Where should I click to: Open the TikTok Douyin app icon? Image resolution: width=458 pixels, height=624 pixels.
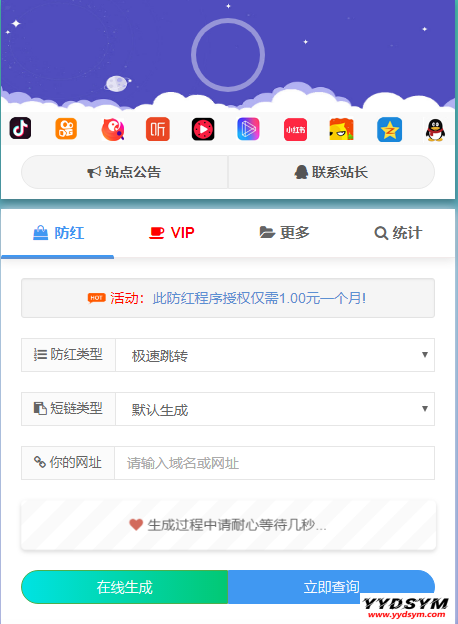20,129
